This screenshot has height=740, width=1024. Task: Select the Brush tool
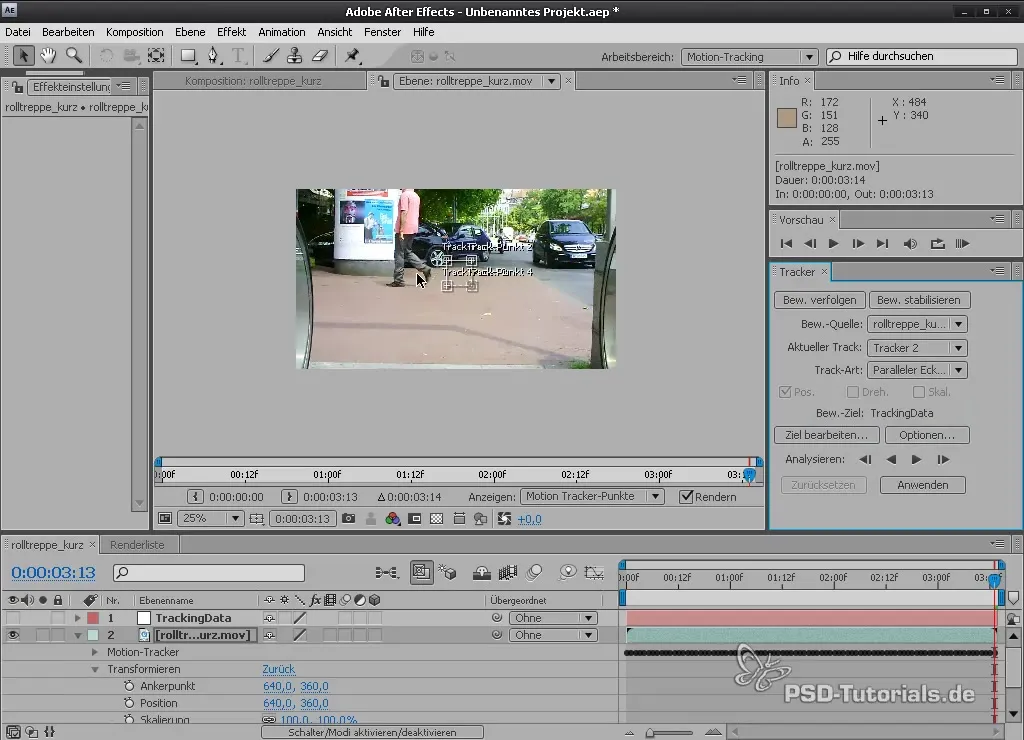(x=270, y=56)
